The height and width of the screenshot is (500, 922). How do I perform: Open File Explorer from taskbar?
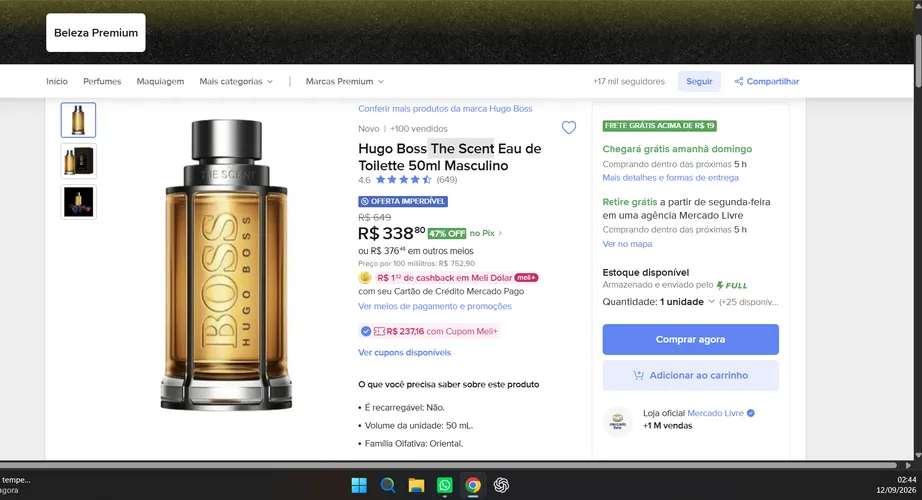(x=416, y=485)
